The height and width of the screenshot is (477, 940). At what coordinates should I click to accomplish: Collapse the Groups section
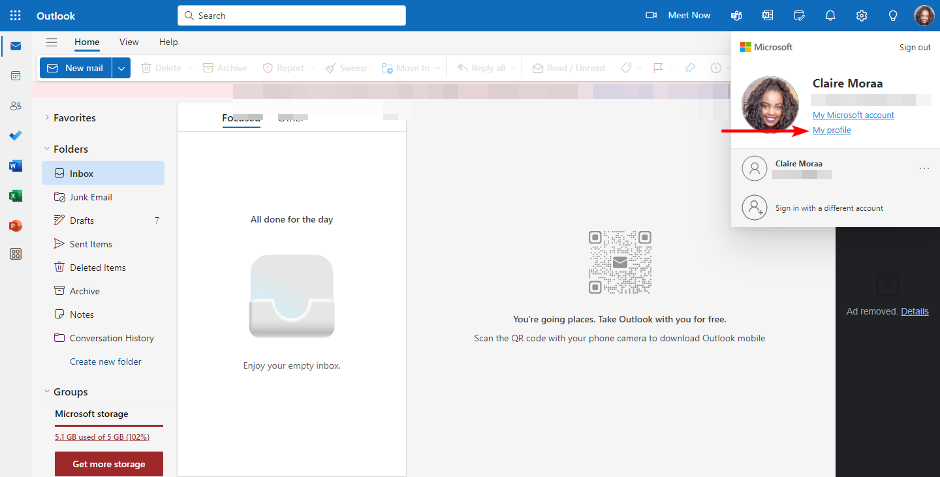click(x=47, y=391)
